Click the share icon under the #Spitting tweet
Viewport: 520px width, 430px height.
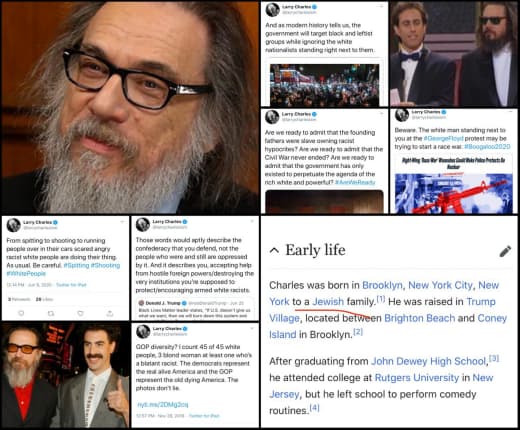point(110,313)
